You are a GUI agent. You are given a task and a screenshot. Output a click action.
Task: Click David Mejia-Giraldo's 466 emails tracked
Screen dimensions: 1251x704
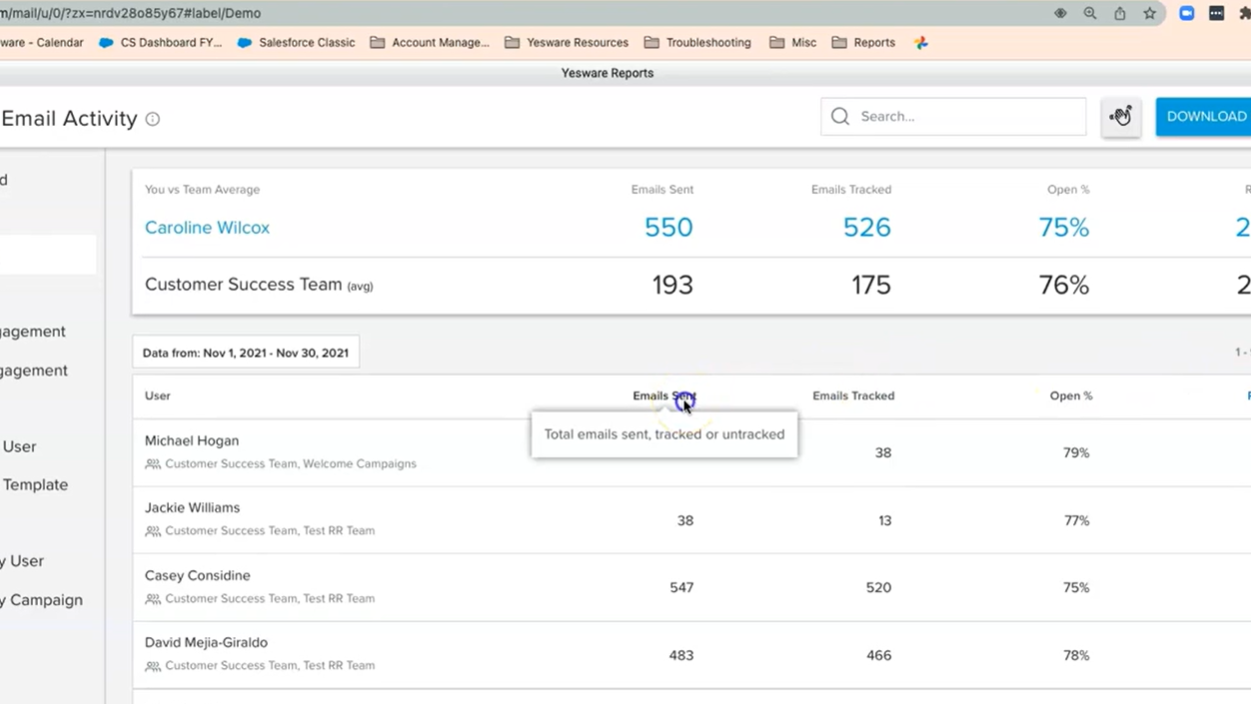point(878,655)
